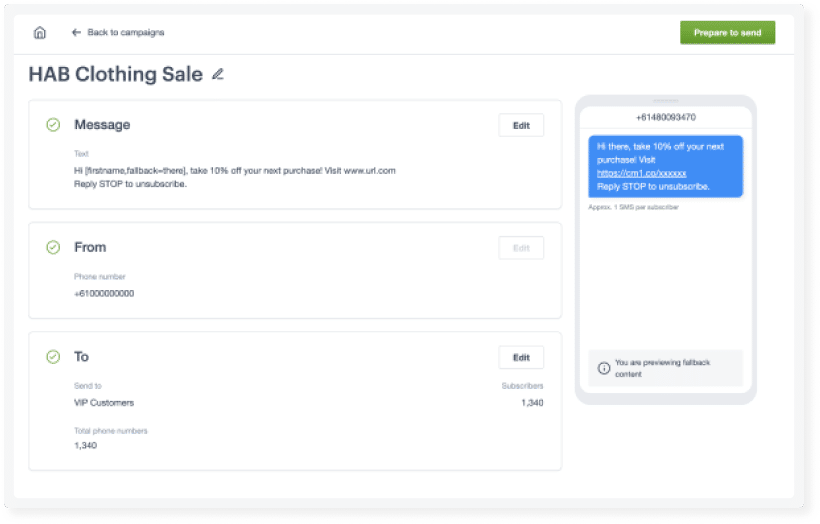The width and height of the screenshot is (820, 524).
Task: Click the home icon
Action: [x=40, y=32]
